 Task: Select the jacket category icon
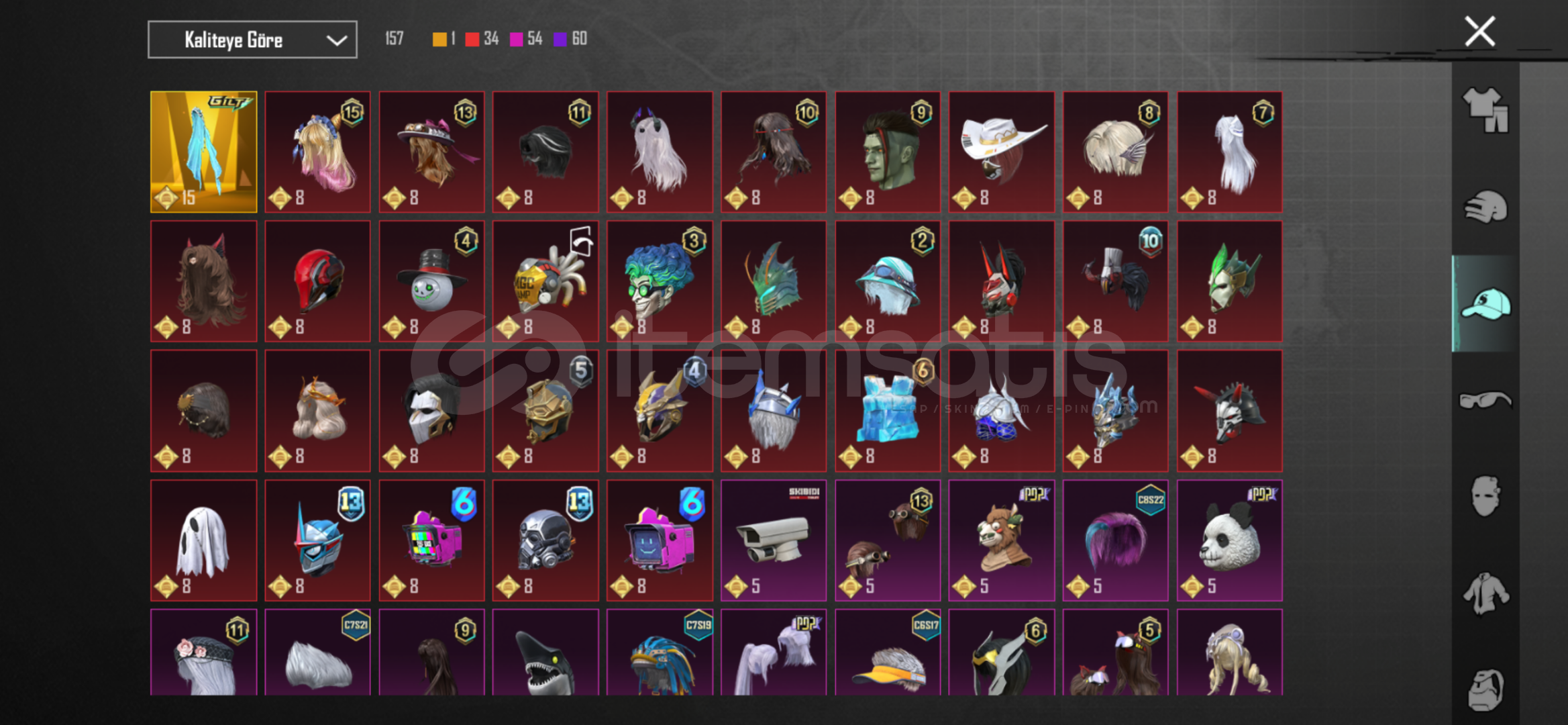[1485, 593]
